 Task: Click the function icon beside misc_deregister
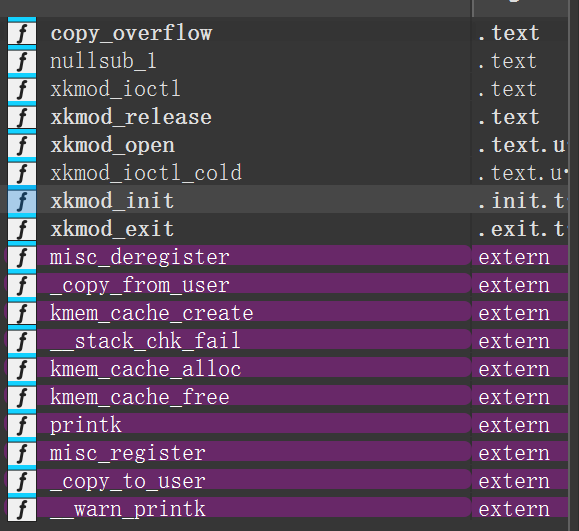[x=22, y=257]
